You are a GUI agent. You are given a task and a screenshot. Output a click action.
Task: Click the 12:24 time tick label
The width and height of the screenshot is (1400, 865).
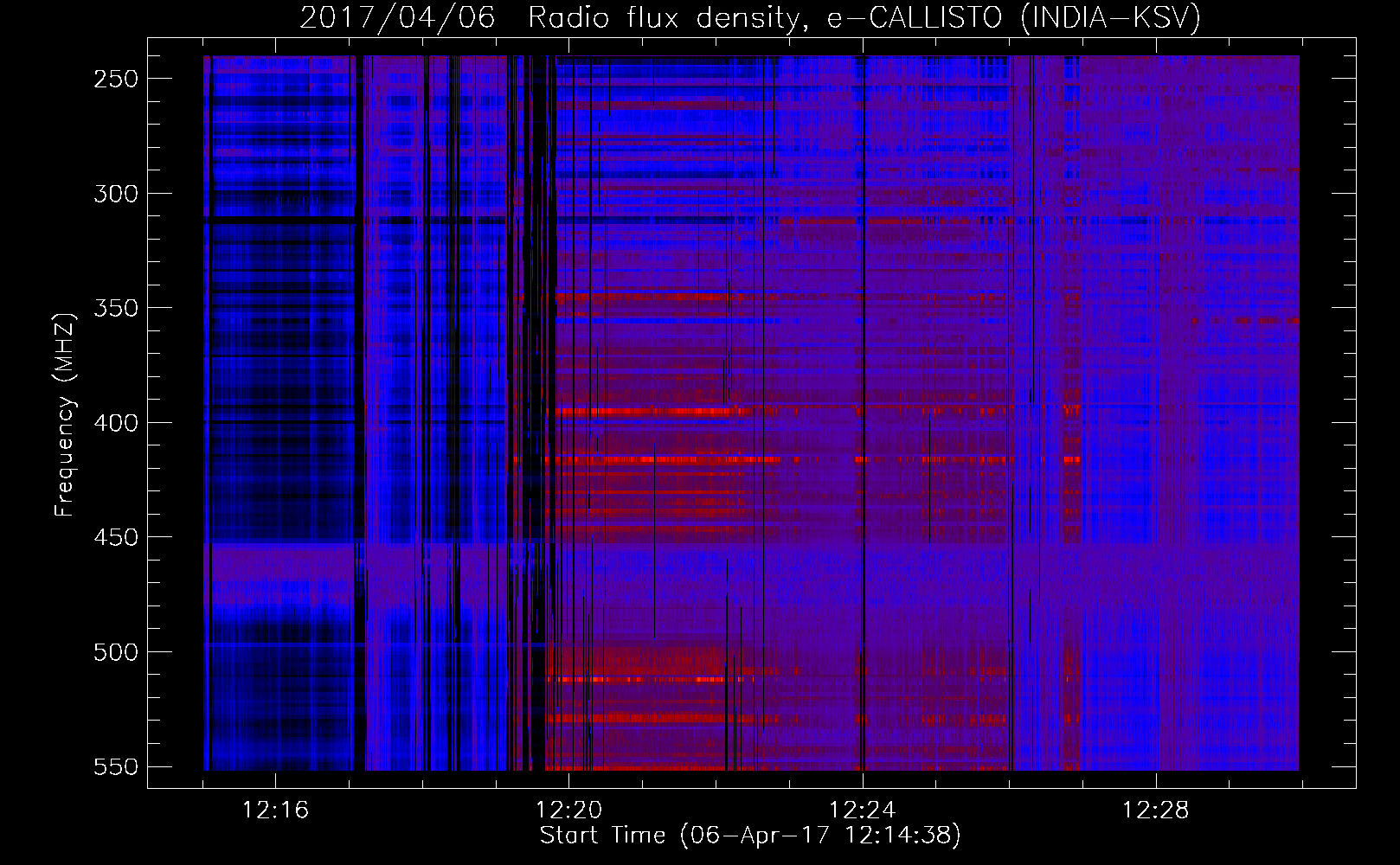point(862,811)
